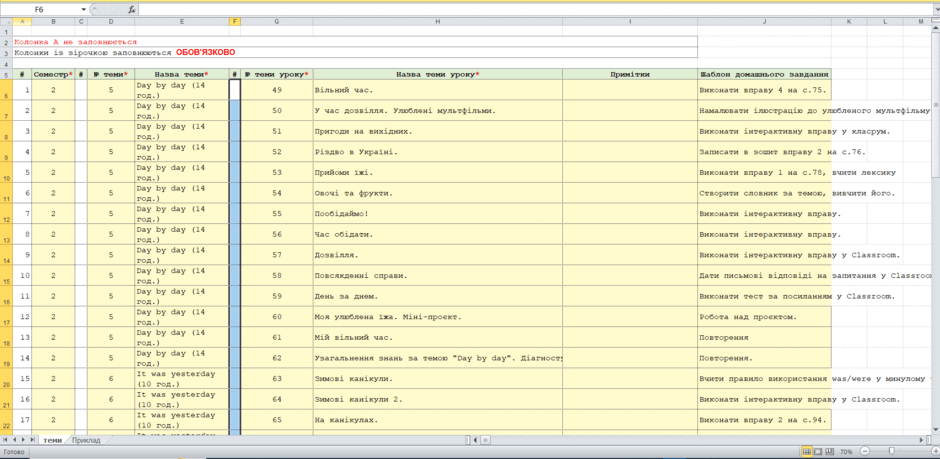Viewport: 940px width, 459px height.
Task: Click horizontal scrollbar left arrow
Action: [x=475, y=440]
